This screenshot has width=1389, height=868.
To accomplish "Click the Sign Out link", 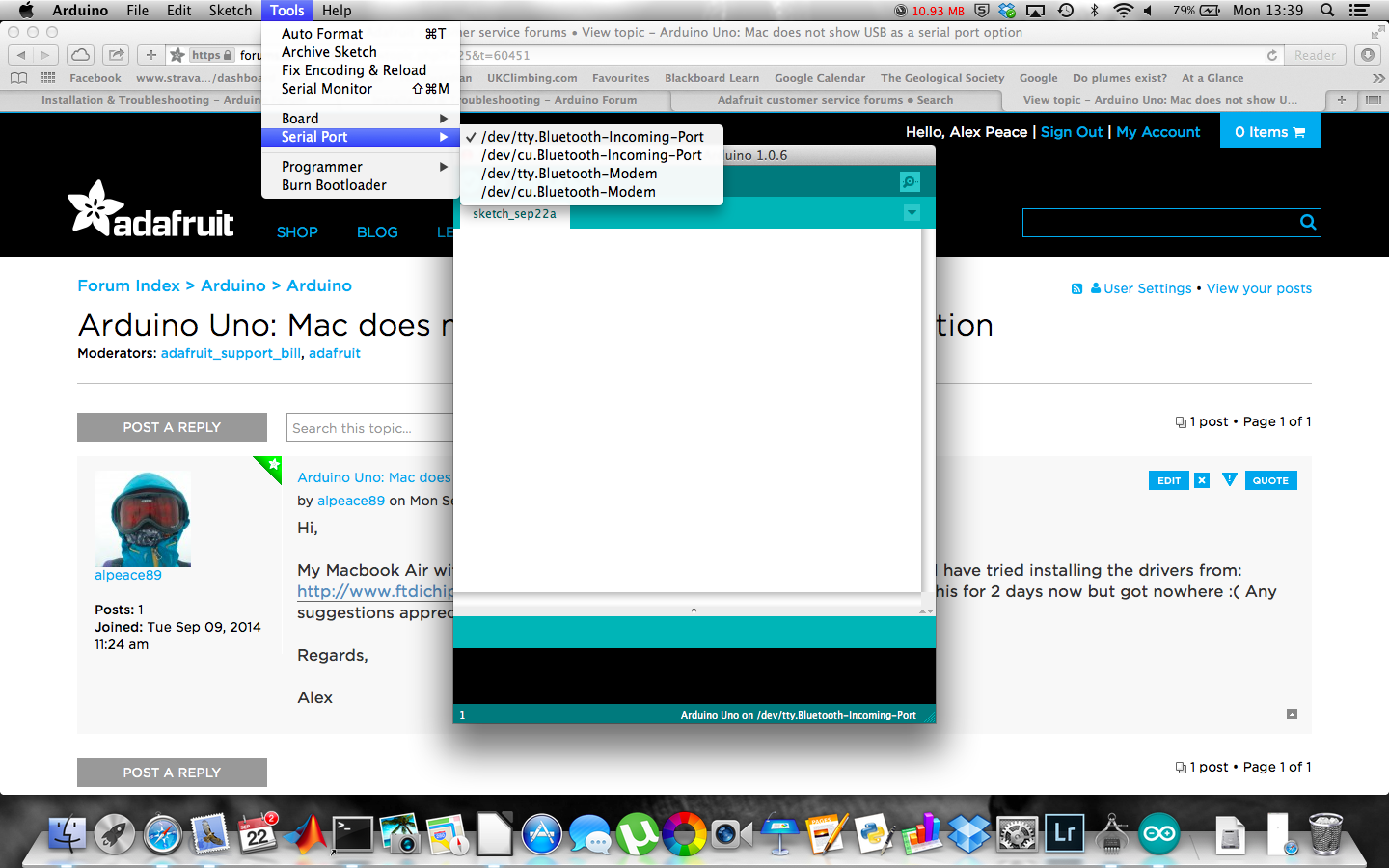I will pyautogui.click(x=1072, y=132).
